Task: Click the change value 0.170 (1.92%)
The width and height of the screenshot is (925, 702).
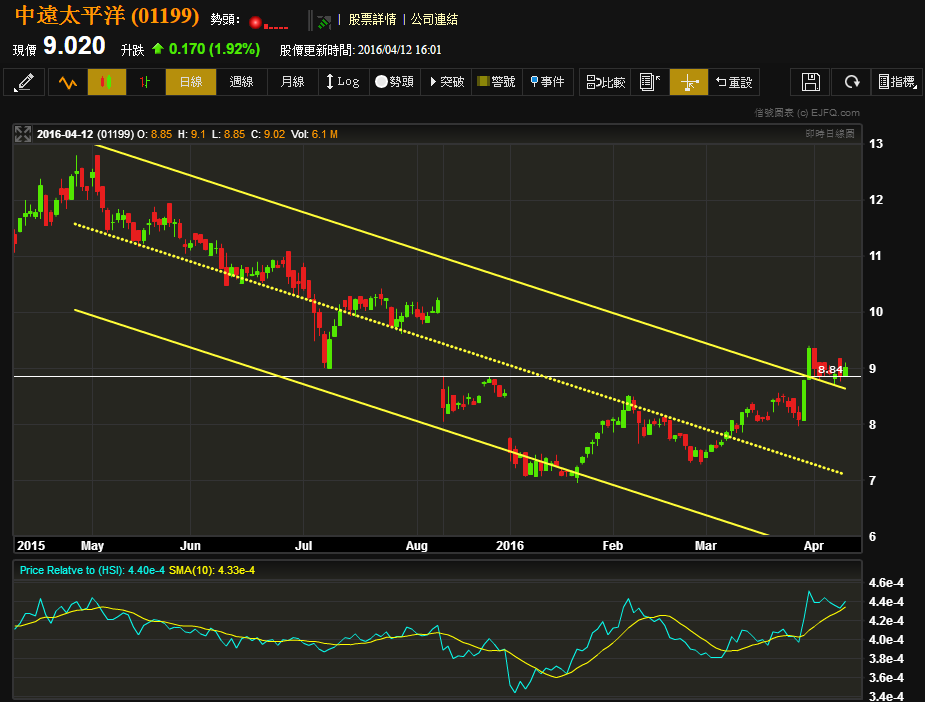Action: tap(214, 49)
